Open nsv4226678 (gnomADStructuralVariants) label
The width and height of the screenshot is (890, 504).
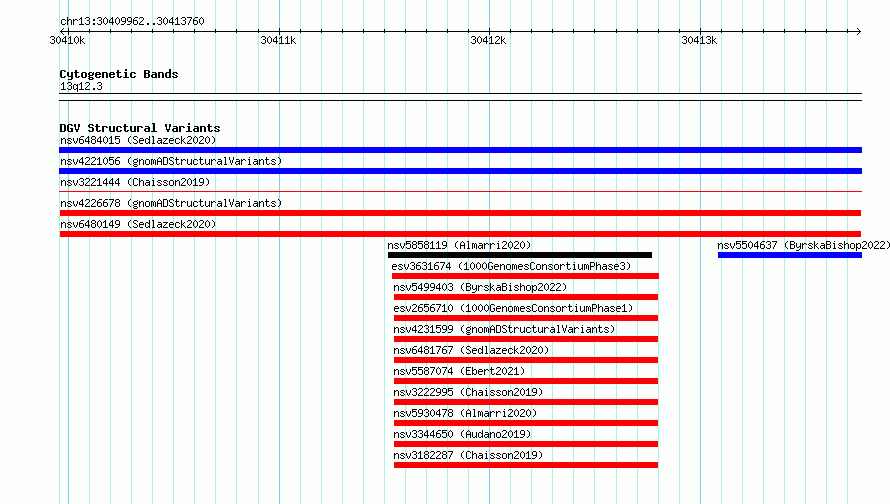coord(171,203)
